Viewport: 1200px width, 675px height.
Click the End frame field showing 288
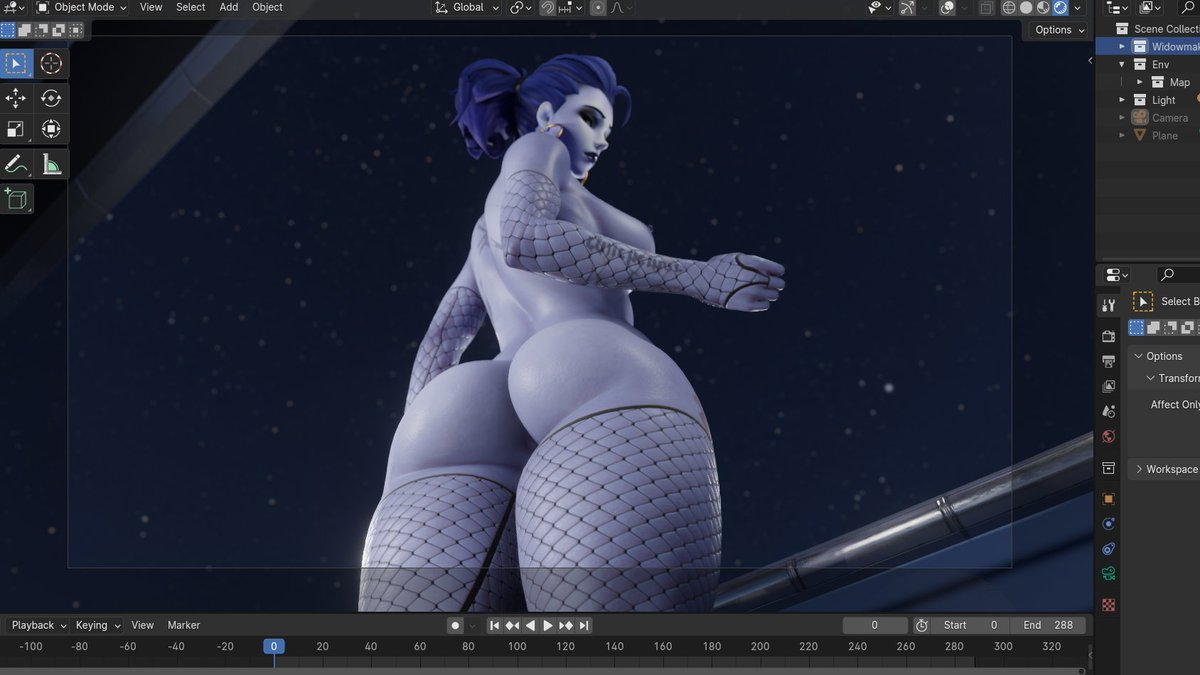(x=1047, y=625)
